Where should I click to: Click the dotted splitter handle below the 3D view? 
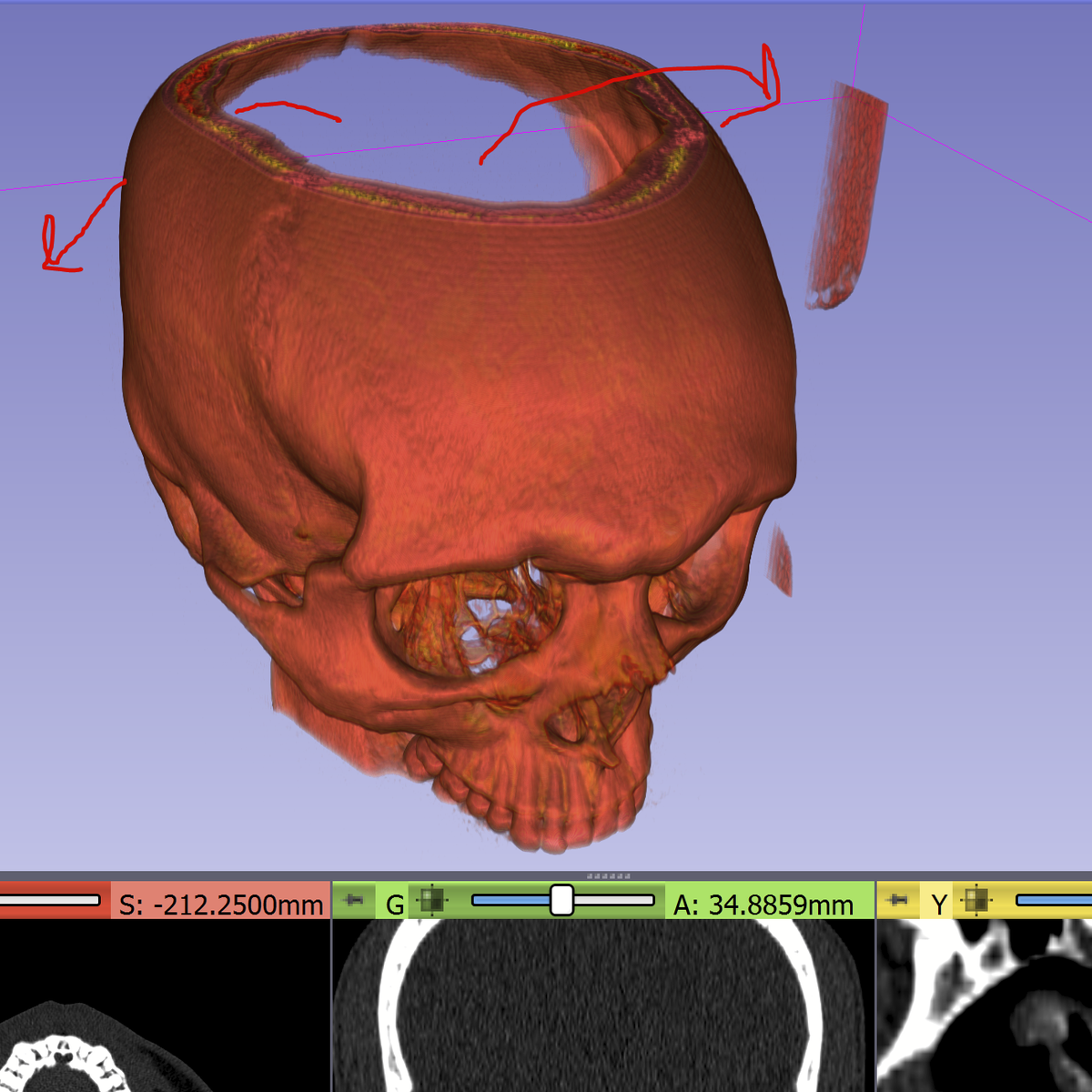point(609,876)
